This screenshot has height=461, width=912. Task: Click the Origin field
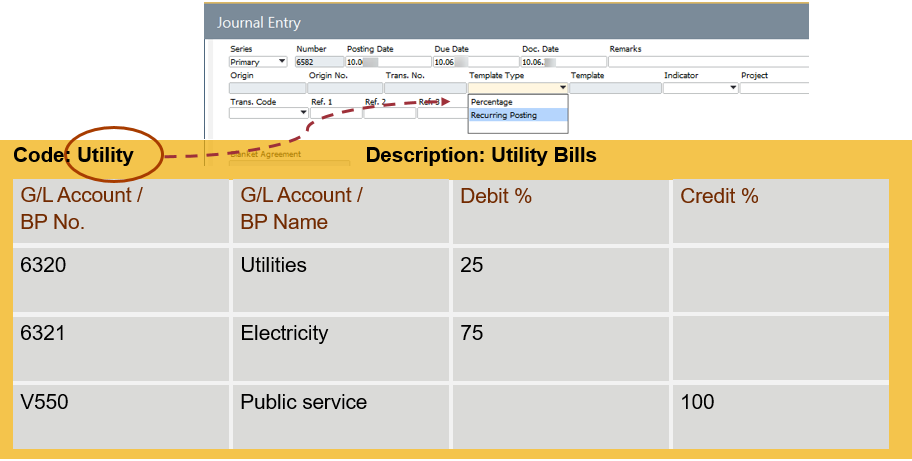point(268,88)
